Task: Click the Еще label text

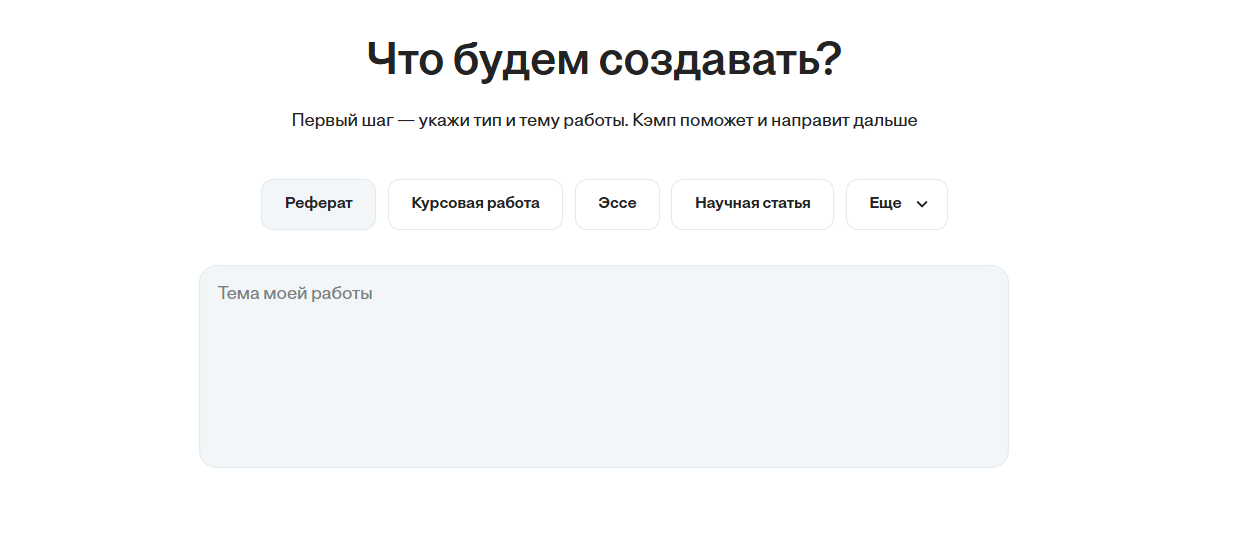Action: coord(885,204)
